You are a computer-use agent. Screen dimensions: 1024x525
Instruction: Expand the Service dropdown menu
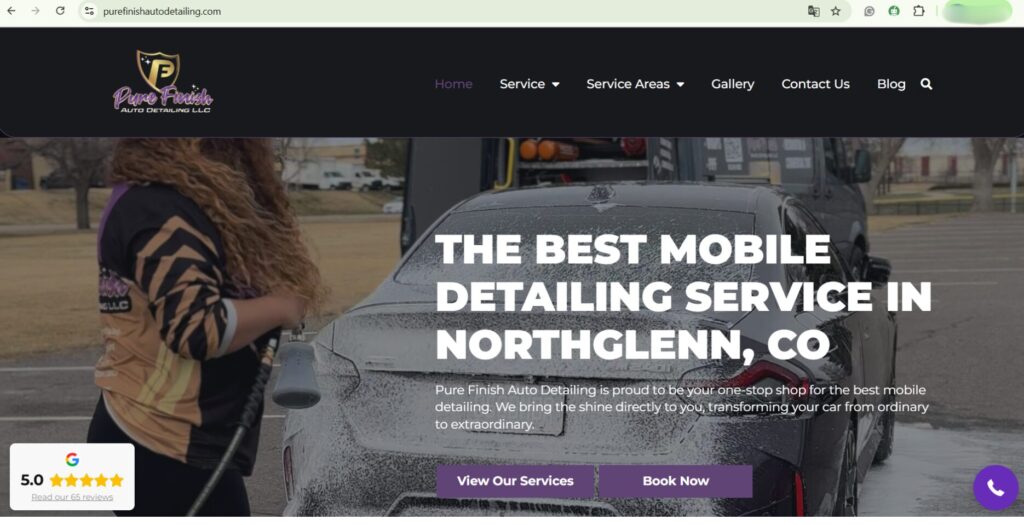[529, 84]
